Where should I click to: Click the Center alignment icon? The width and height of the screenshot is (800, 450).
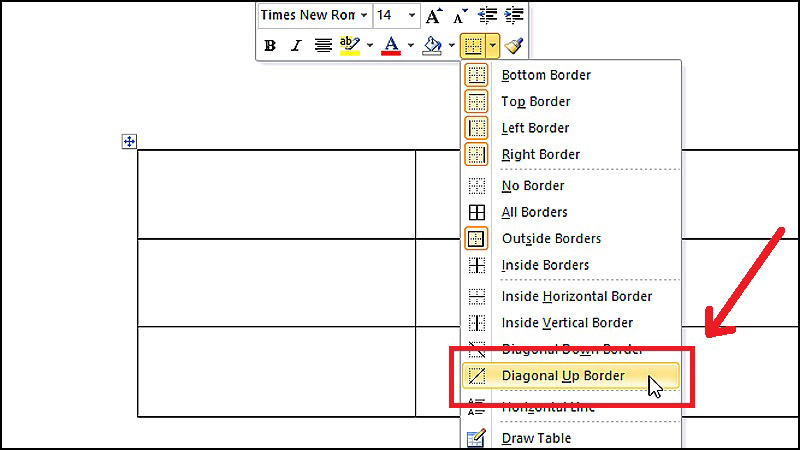tap(322, 46)
